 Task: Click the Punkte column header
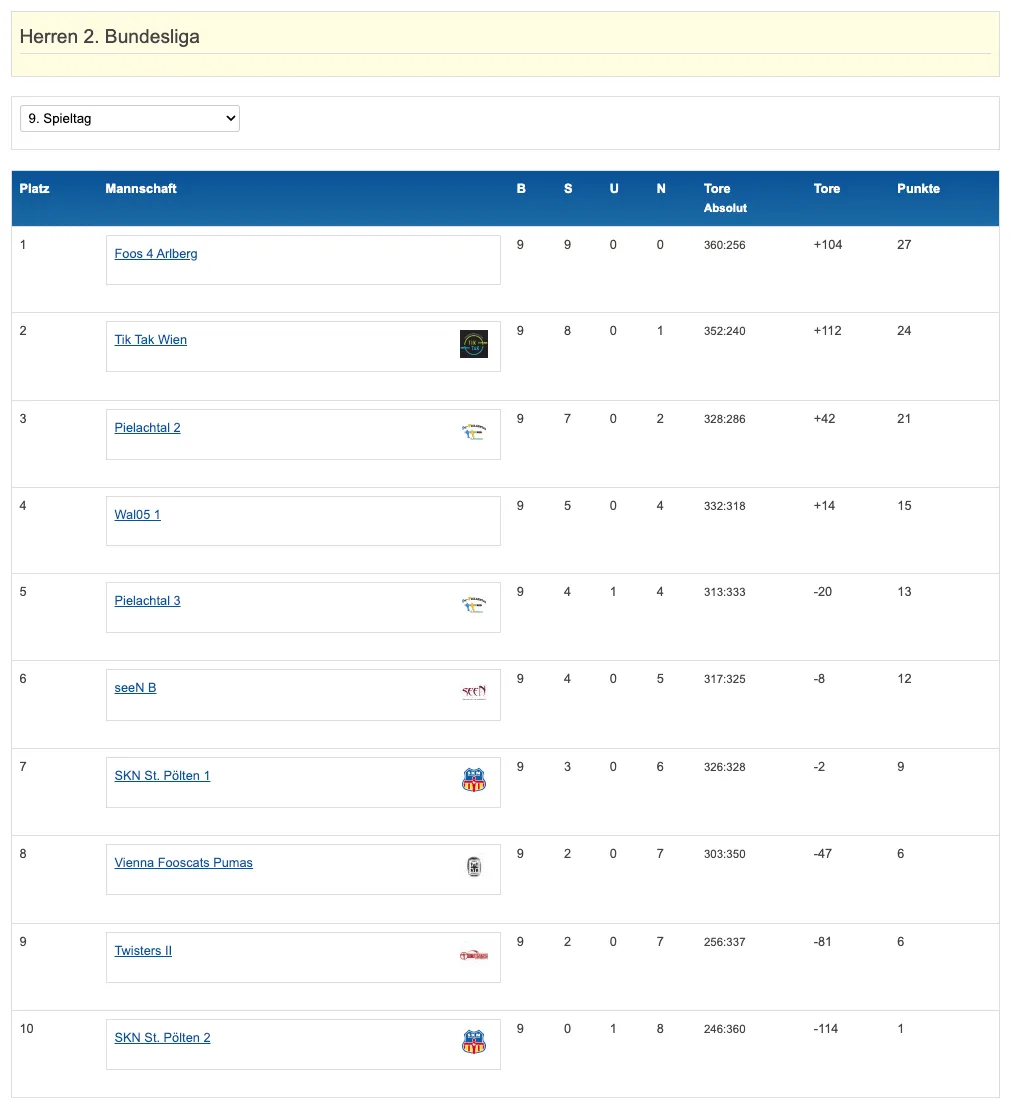tap(918, 189)
